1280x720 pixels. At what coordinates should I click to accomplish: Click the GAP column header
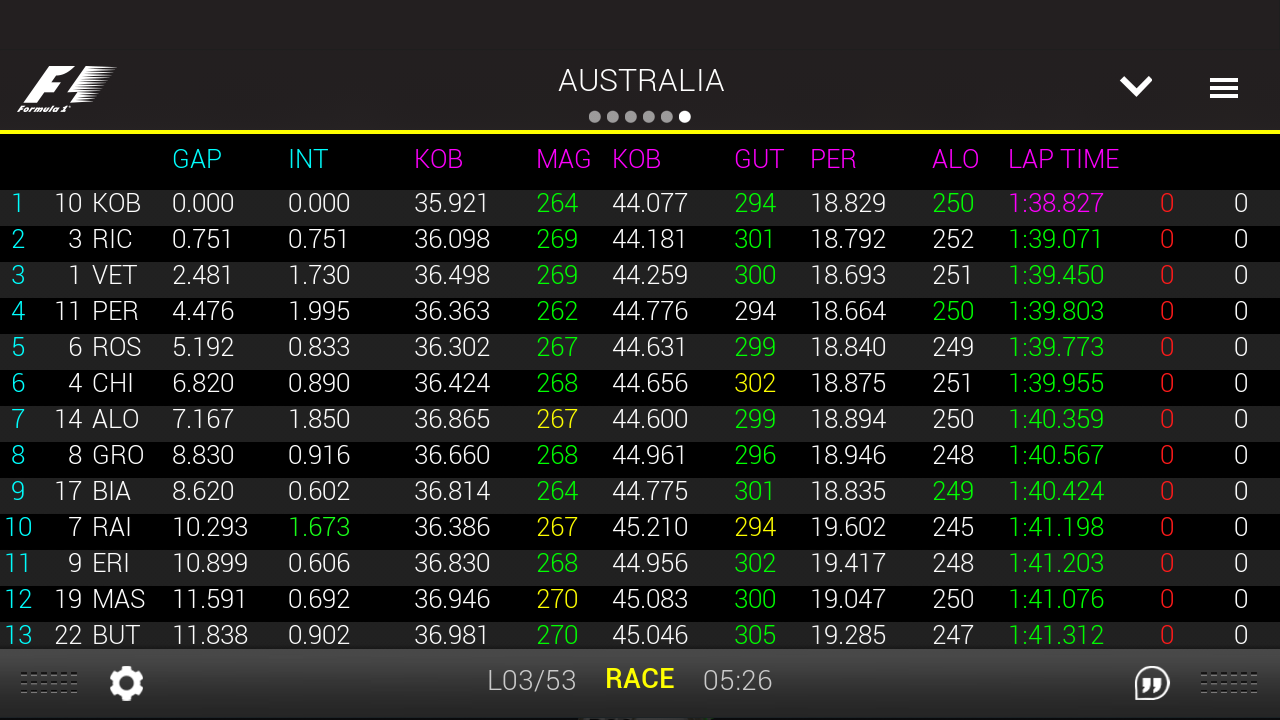[x=196, y=159]
